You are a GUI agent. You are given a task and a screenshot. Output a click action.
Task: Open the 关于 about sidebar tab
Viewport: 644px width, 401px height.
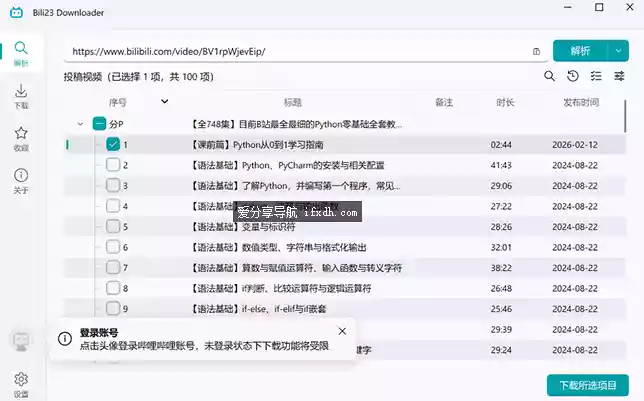point(21,181)
